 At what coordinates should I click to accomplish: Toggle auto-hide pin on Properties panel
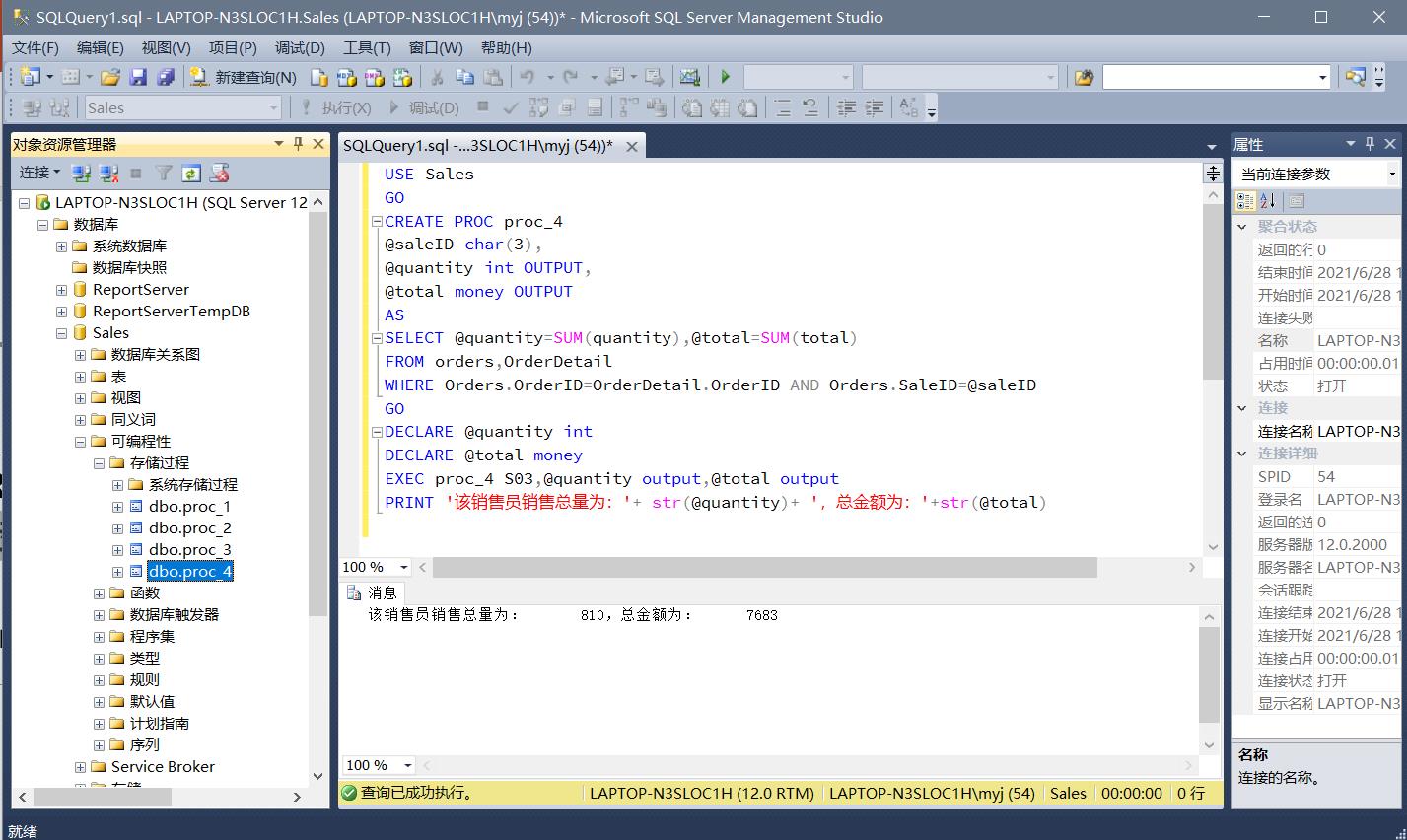(x=1370, y=144)
